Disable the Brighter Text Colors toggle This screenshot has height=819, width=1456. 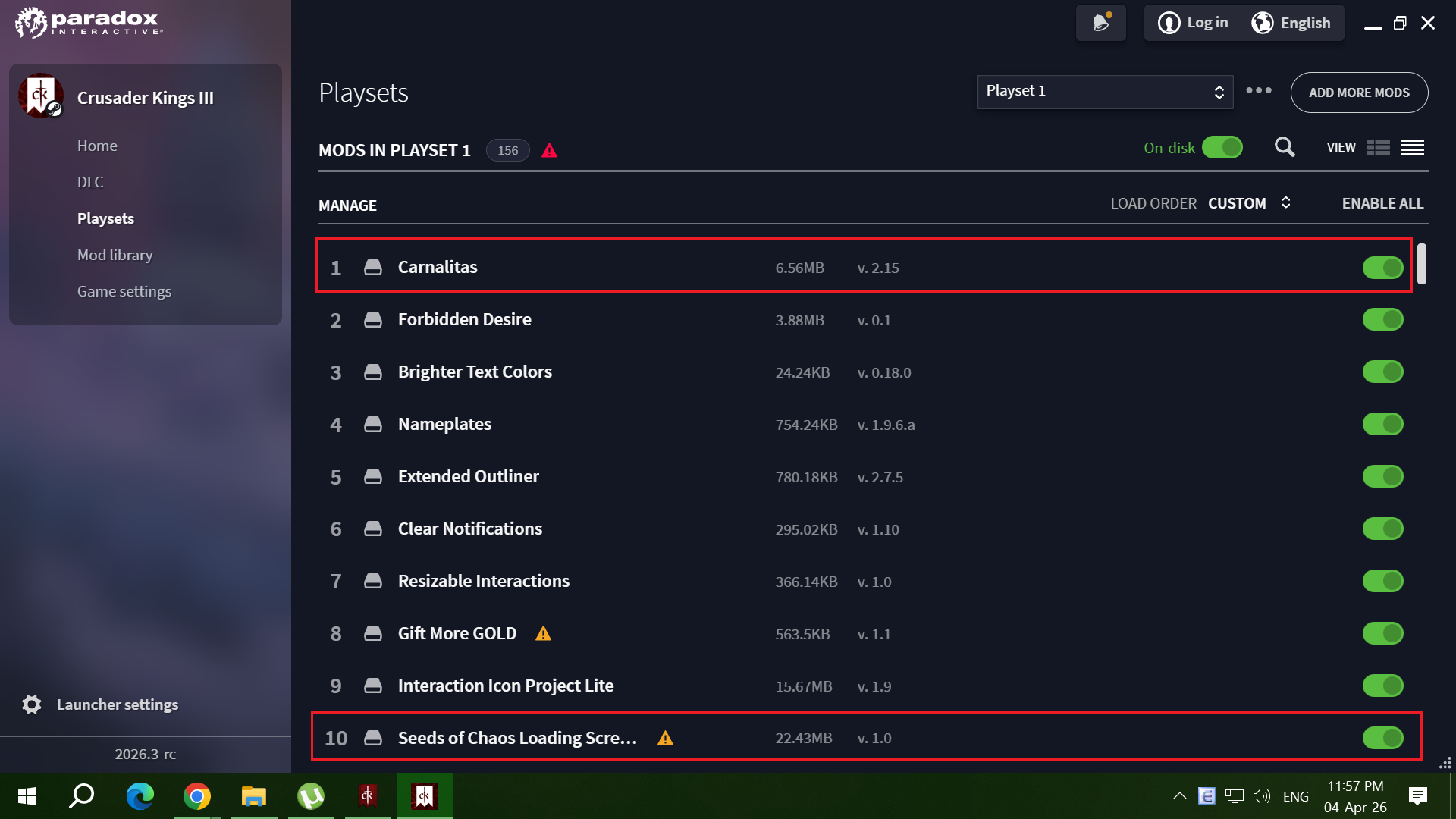pos(1383,372)
